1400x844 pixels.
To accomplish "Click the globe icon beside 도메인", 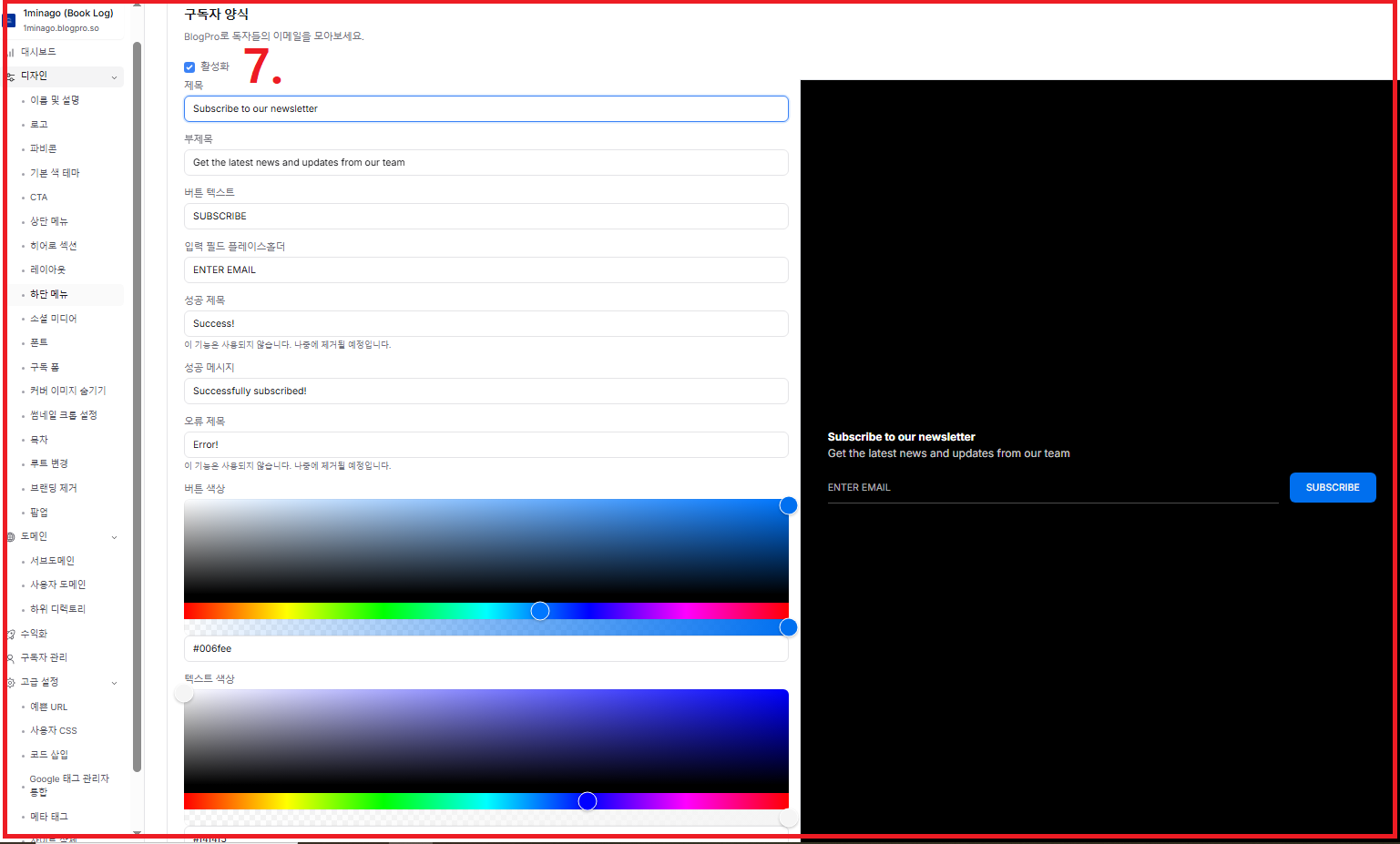I will [x=11, y=537].
